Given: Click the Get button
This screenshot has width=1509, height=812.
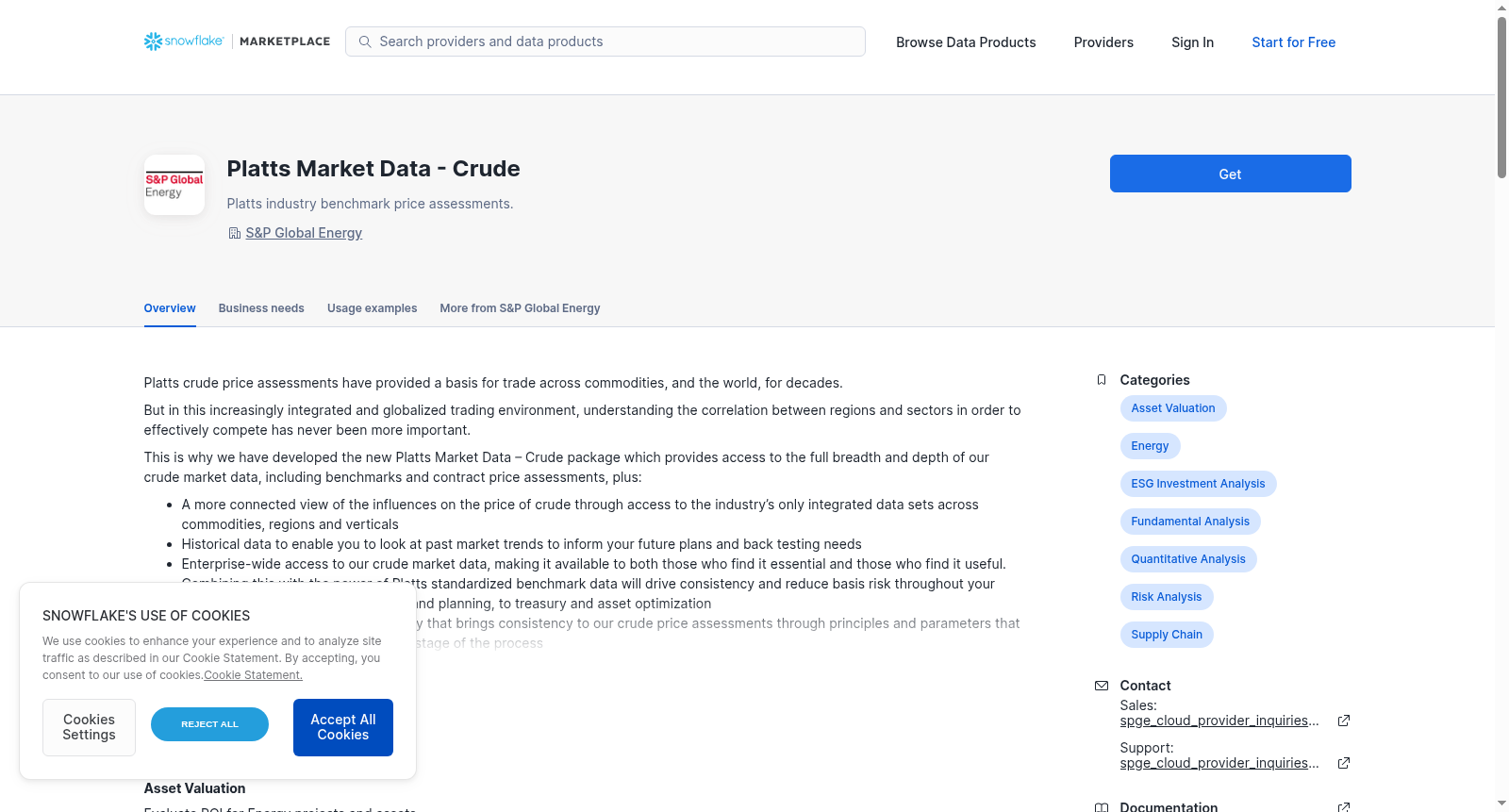Looking at the screenshot, I should (x=1230, y=174).
